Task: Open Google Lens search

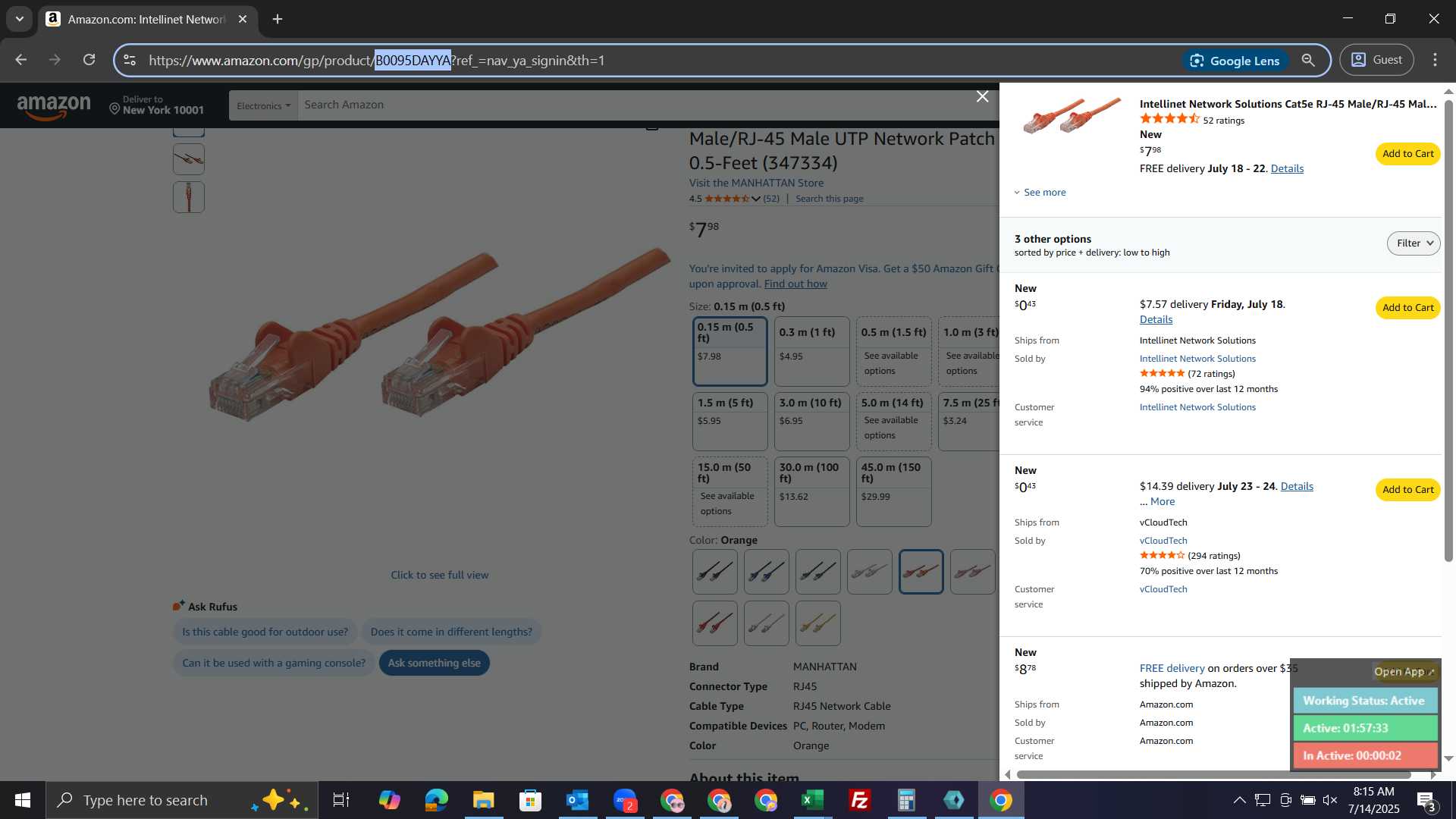Action: [x=1235, y=61]
